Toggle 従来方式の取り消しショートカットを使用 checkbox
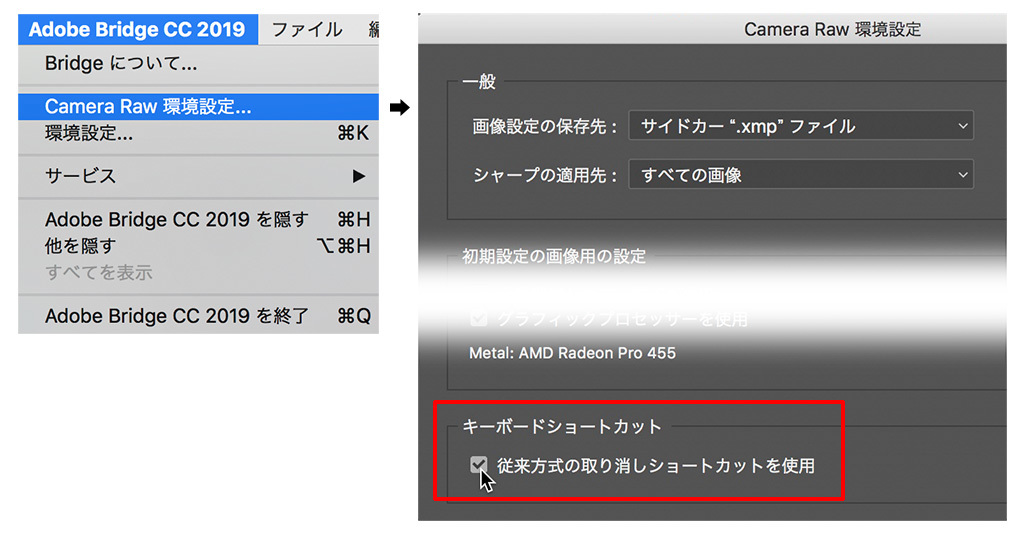This screenshot has width=1024, height=540. [x=479, y=465]
